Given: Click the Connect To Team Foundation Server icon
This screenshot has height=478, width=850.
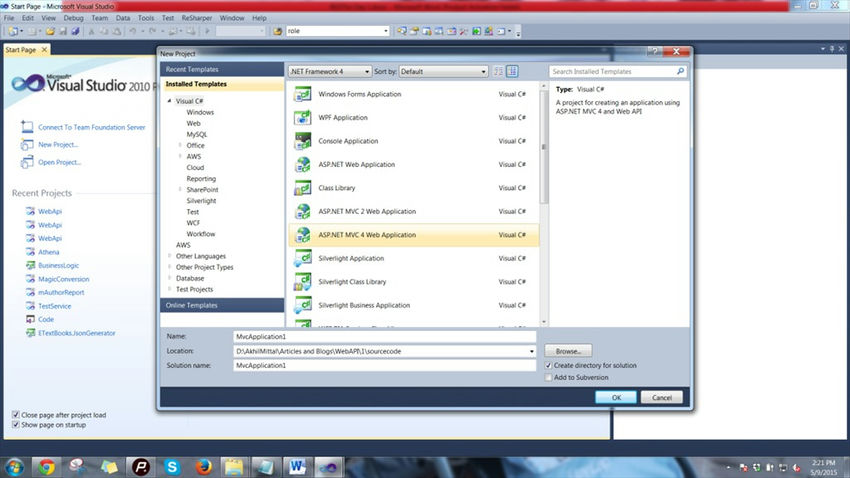Looking at the screenshot, I should click(27, 127).
